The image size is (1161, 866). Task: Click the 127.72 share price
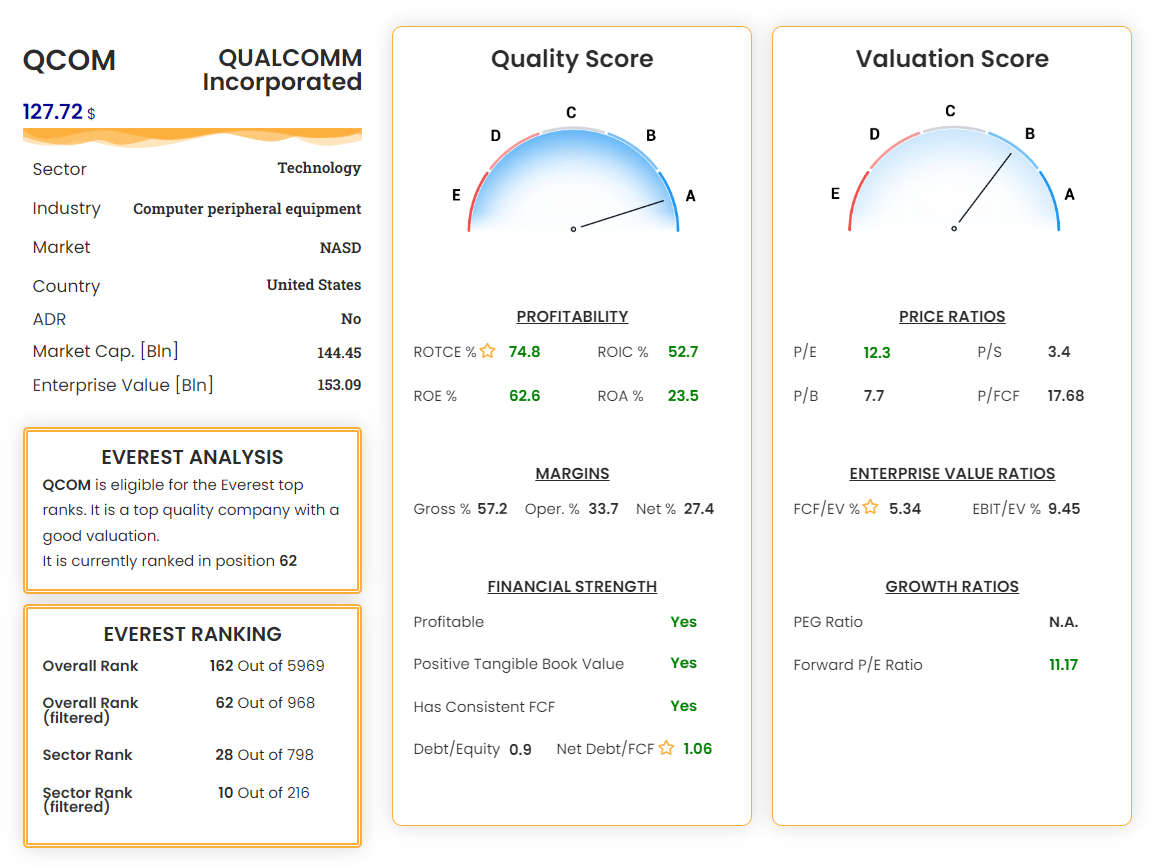point(53,112)
